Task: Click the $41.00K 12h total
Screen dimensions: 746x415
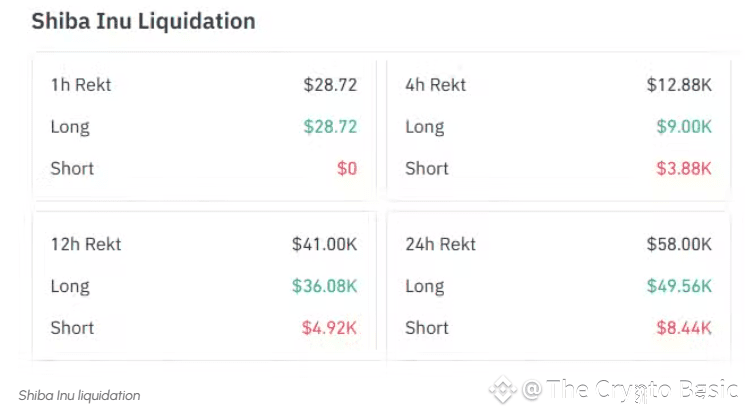Action: 324,244
